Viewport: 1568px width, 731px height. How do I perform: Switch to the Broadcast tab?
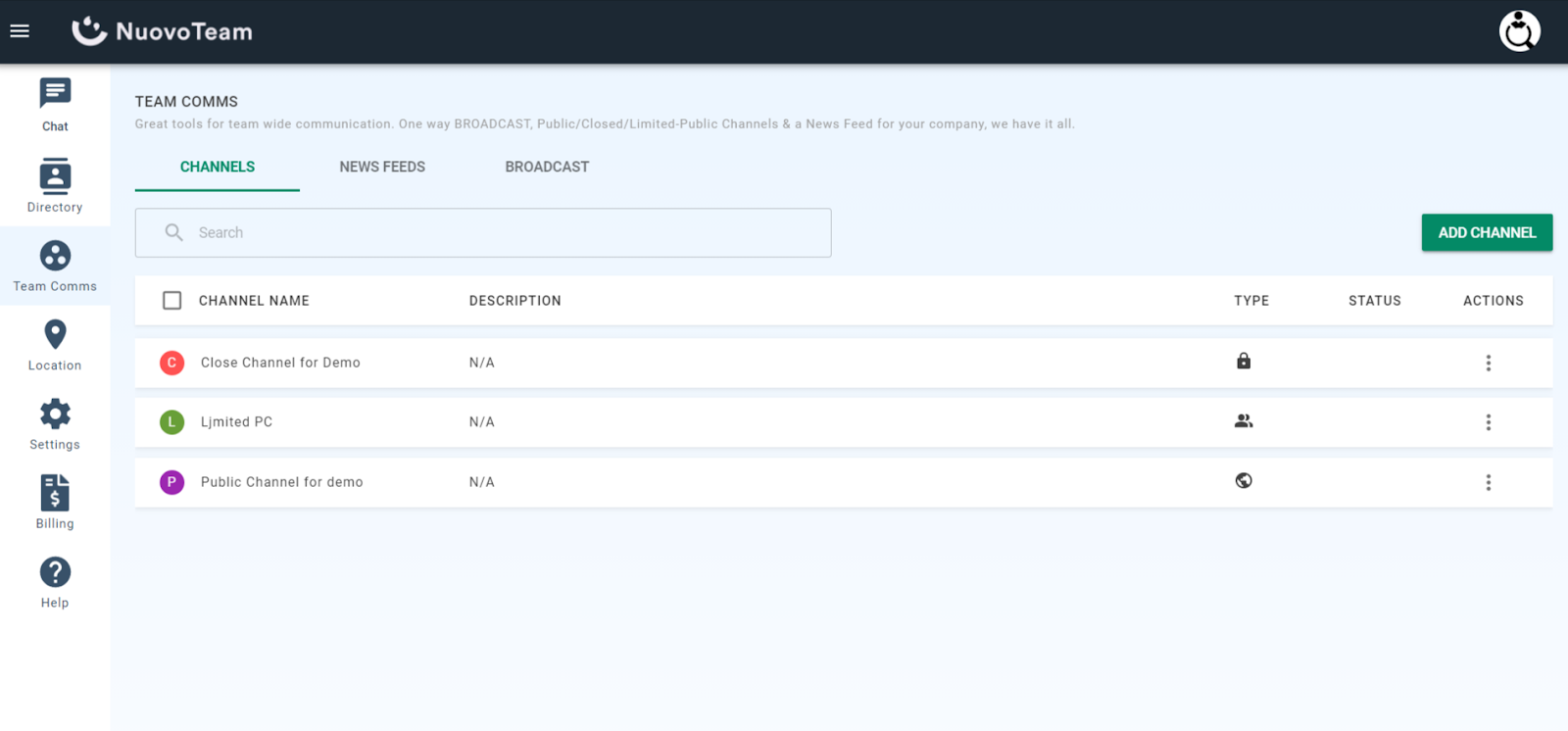(x=547, y=168)
